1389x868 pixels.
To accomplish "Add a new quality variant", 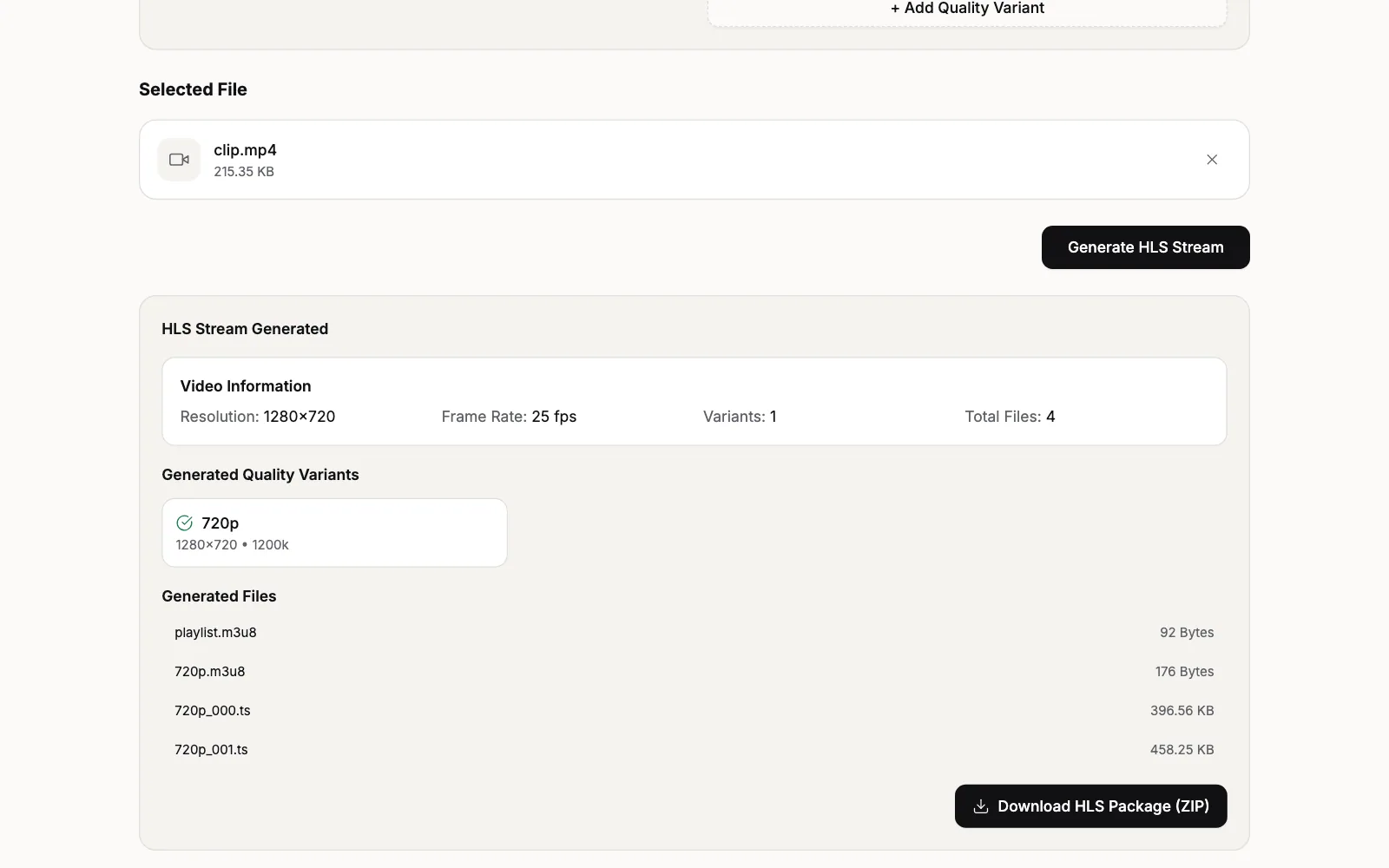I will [967, 9].
